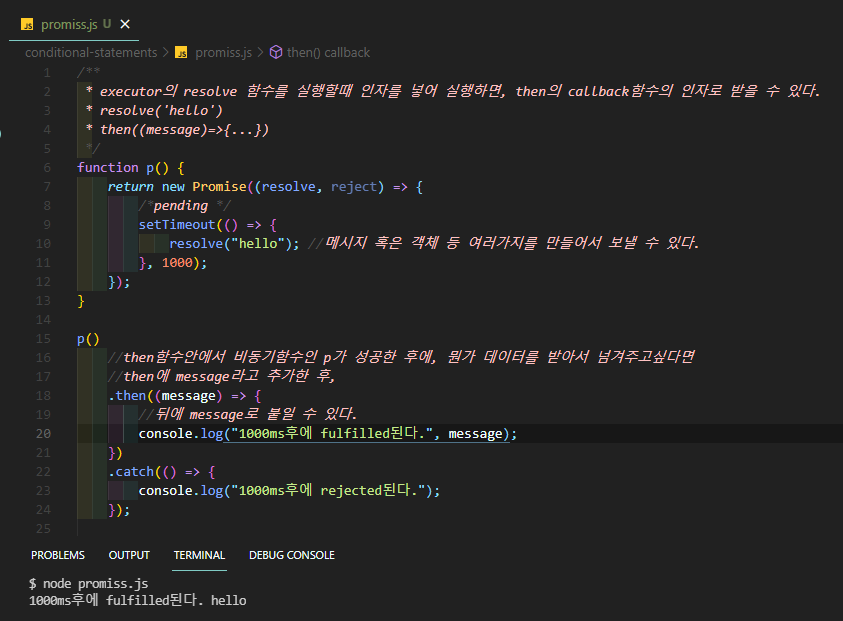
Task: Click console.log rejected line 23
Action: click(289, 490)
